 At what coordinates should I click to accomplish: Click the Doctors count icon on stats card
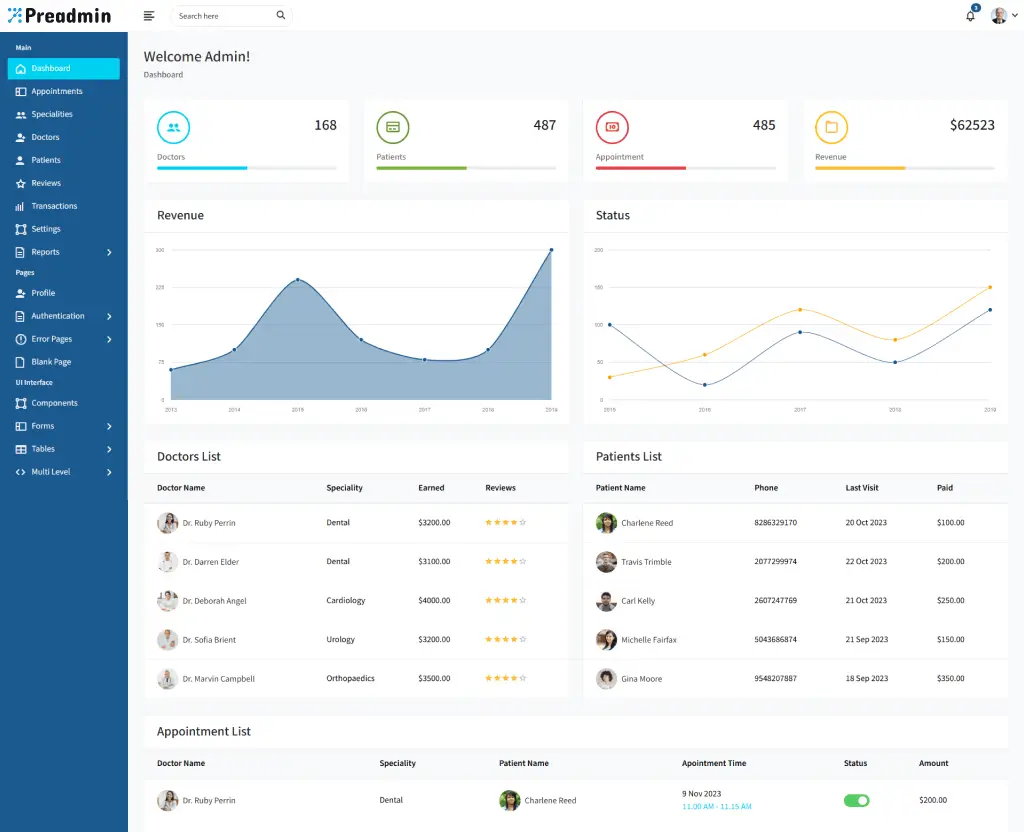coord(173,127)
